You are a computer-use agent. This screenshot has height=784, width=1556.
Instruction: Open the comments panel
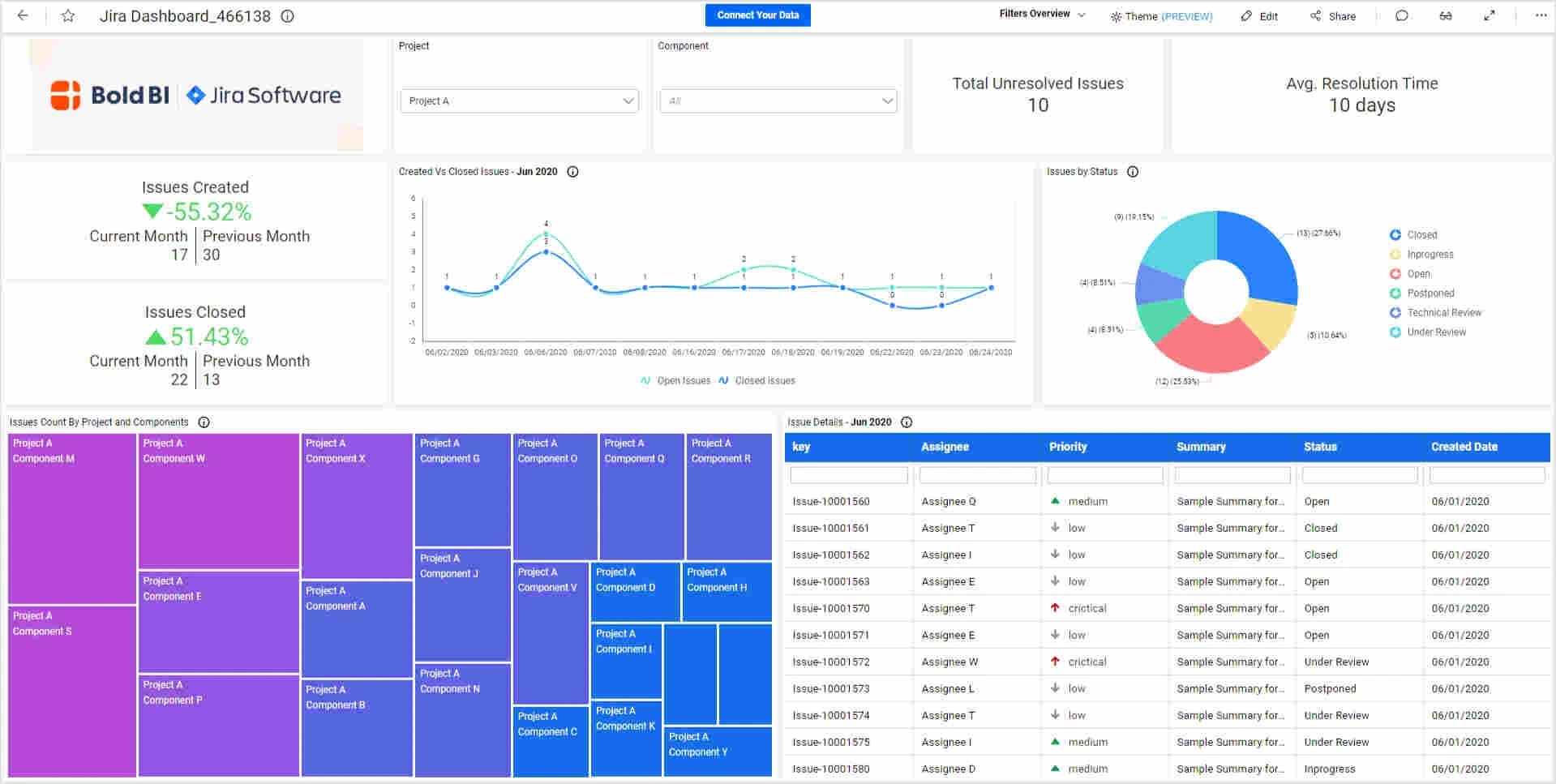1402,15
